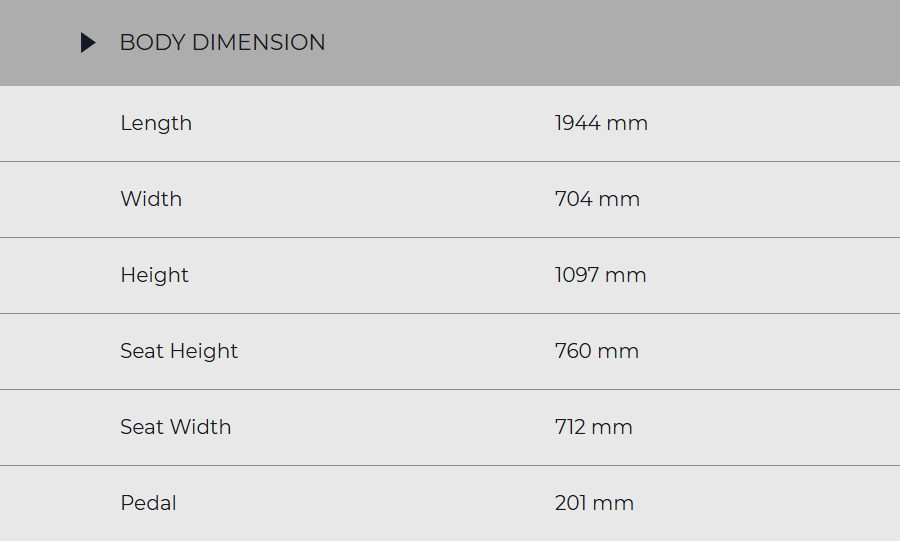Select the Seat Width label
The width and height of the screenshot is (900, 541).
(x=175, y=427)
